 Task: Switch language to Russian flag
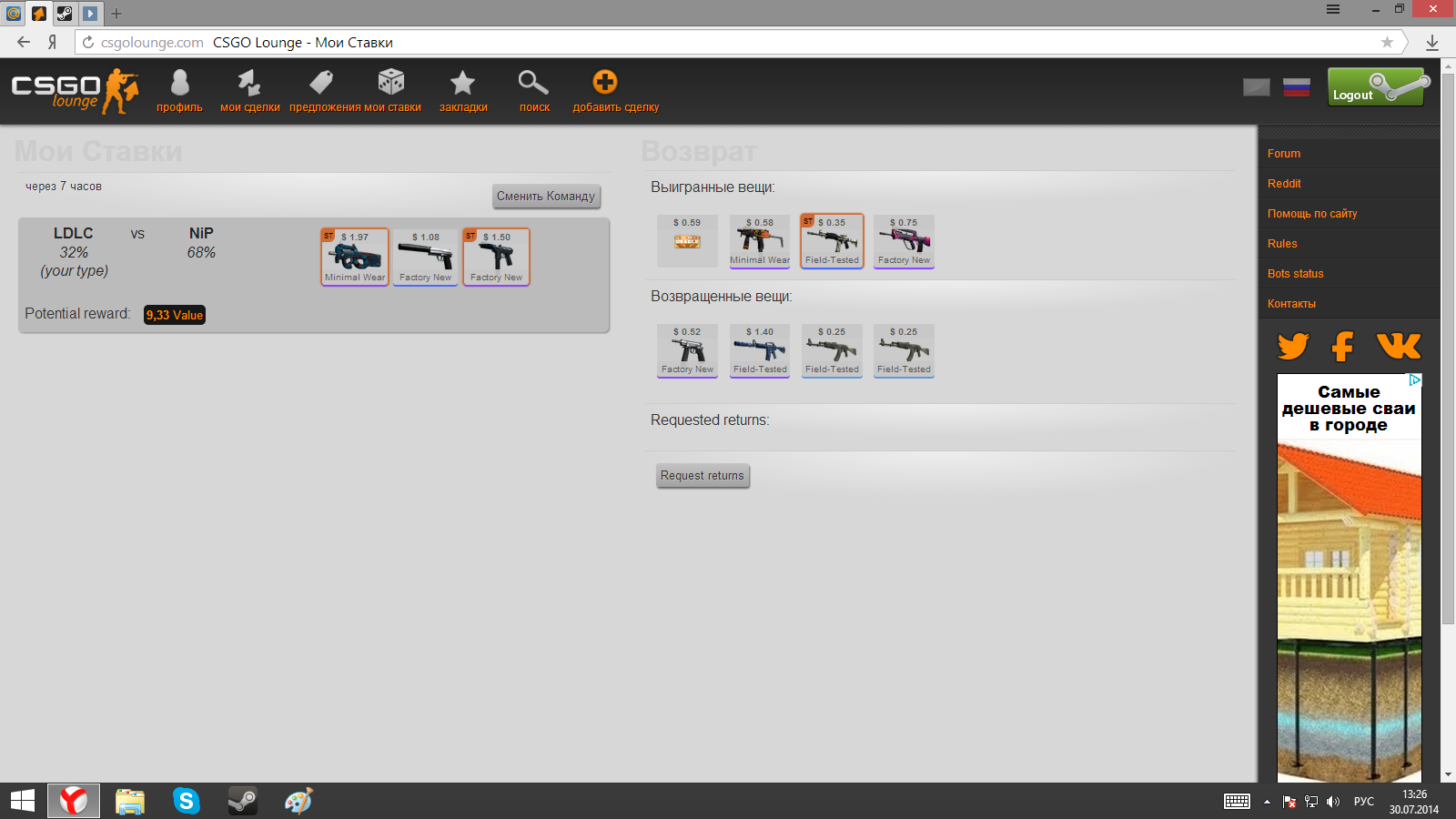pyautogui.click(x=1297, y=87)
